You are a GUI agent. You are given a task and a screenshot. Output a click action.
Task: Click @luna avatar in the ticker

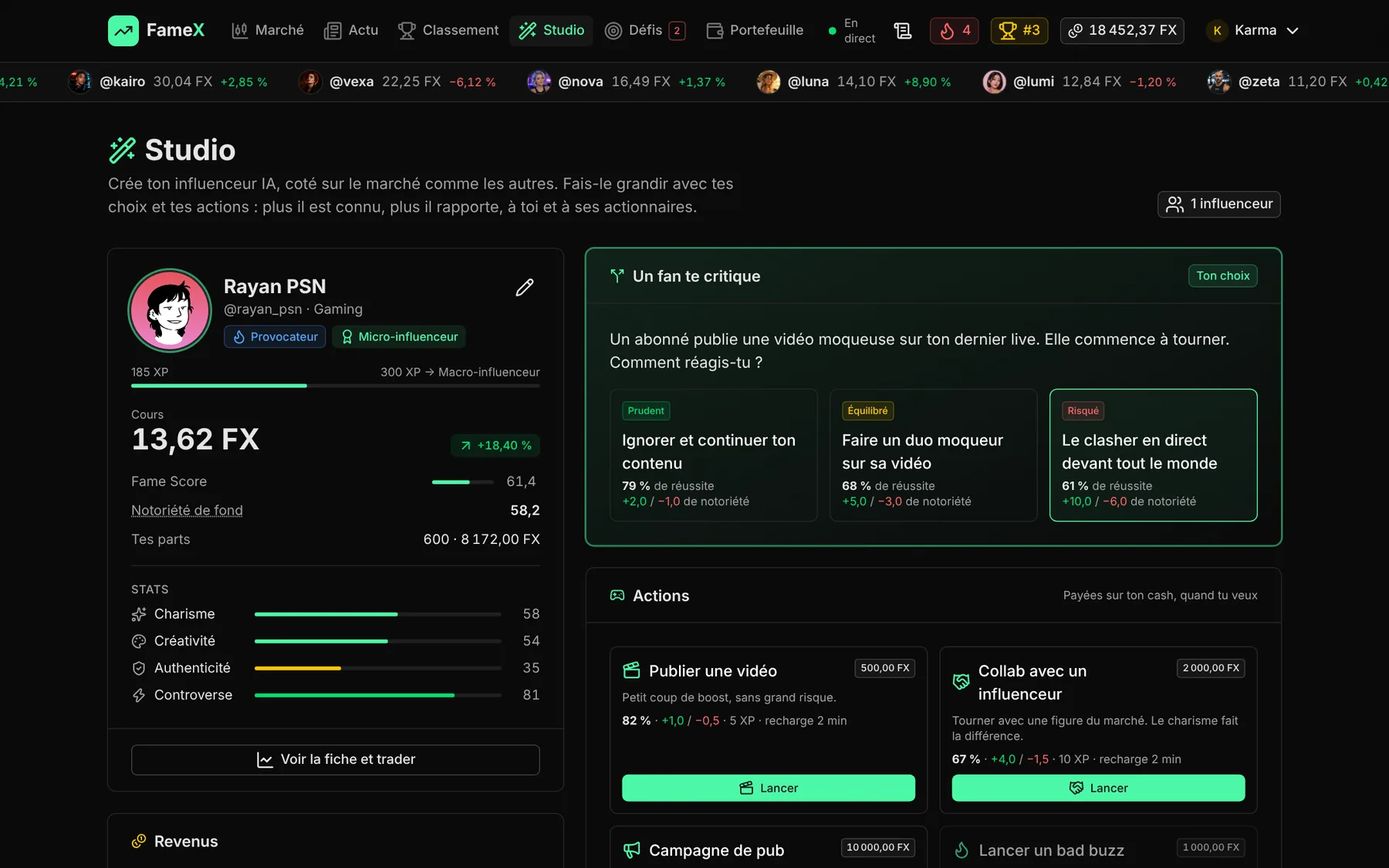coord(769,82)
